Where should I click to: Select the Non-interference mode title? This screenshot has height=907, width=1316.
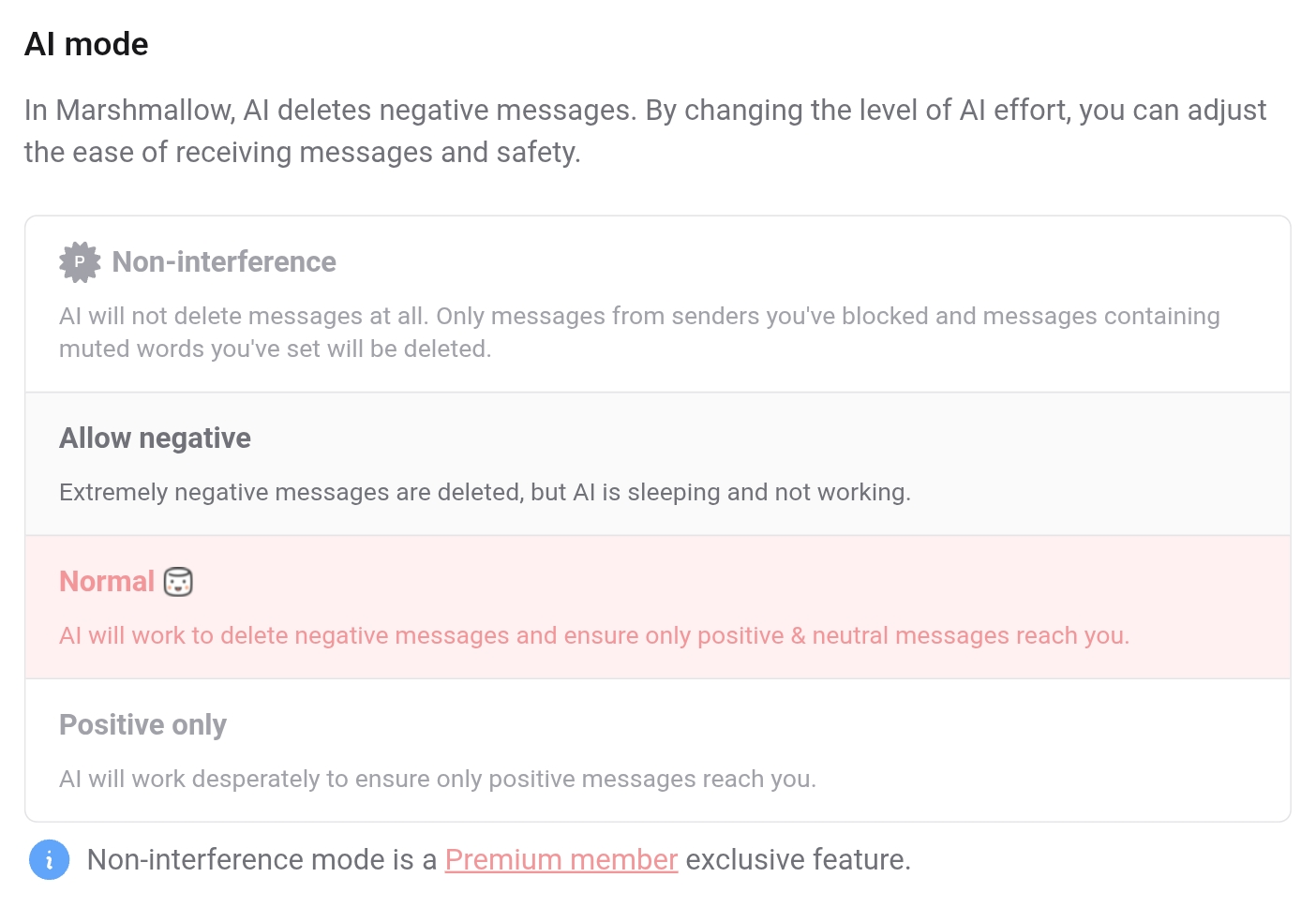[x=224, y=262]
